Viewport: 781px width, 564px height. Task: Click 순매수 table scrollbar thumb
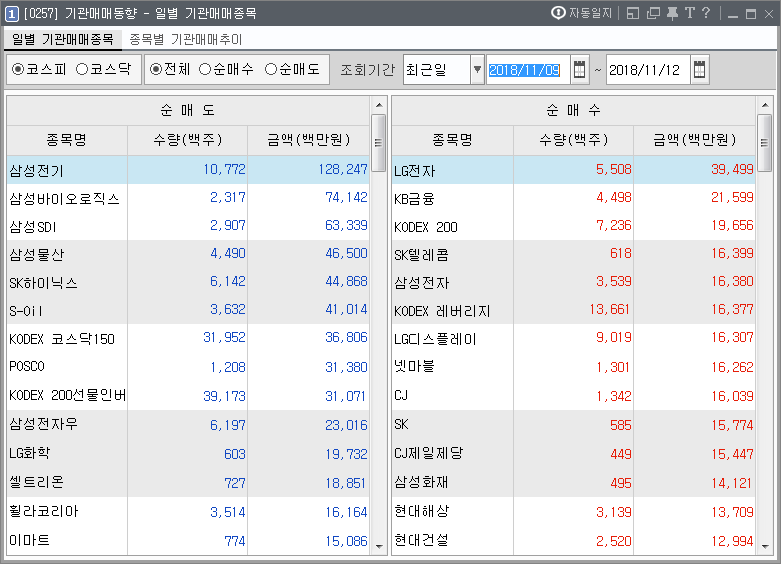pyautogui.click(x=764, y=143)
